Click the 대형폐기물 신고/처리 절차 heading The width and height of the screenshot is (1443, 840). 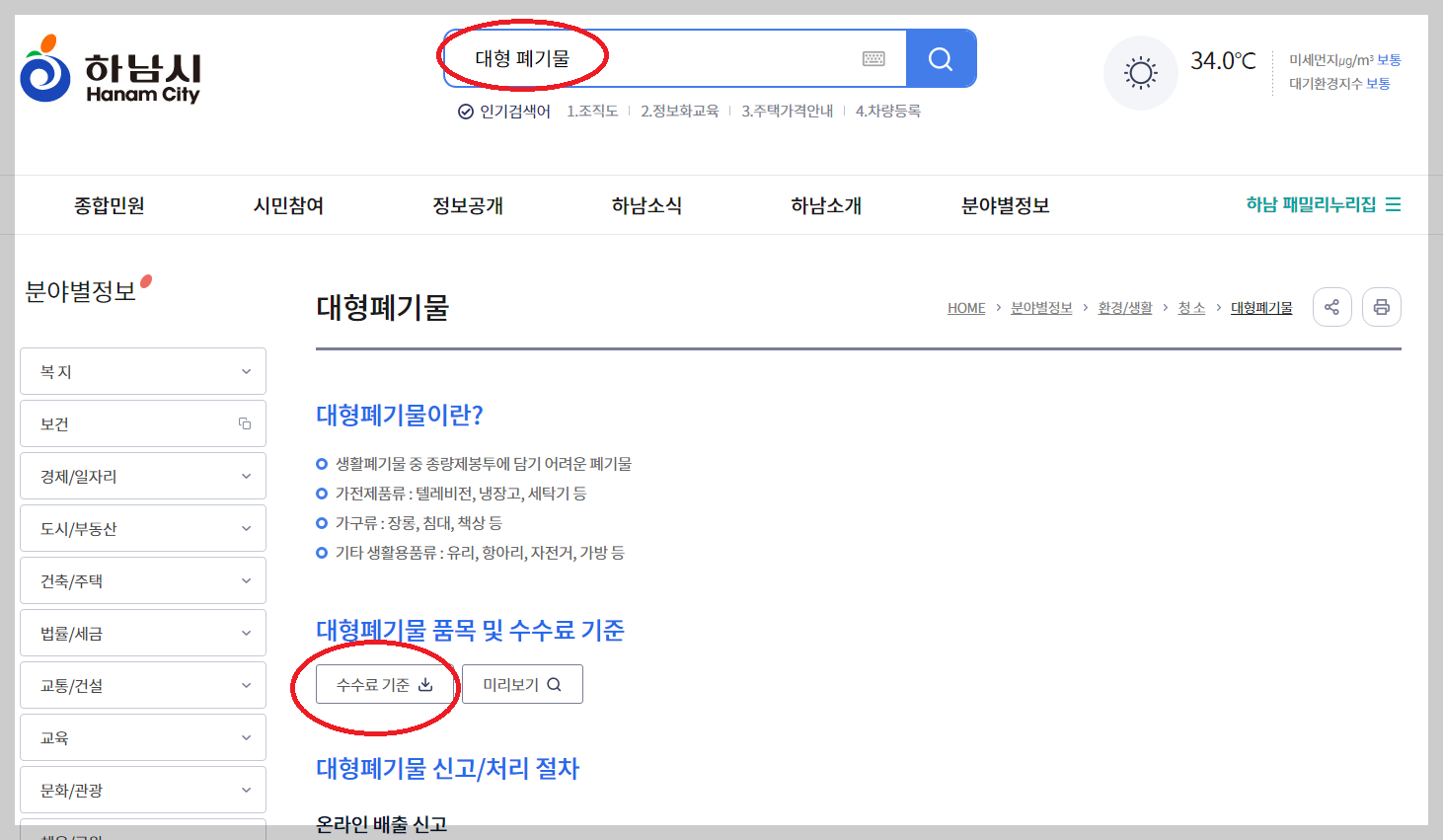coord(447,768)
